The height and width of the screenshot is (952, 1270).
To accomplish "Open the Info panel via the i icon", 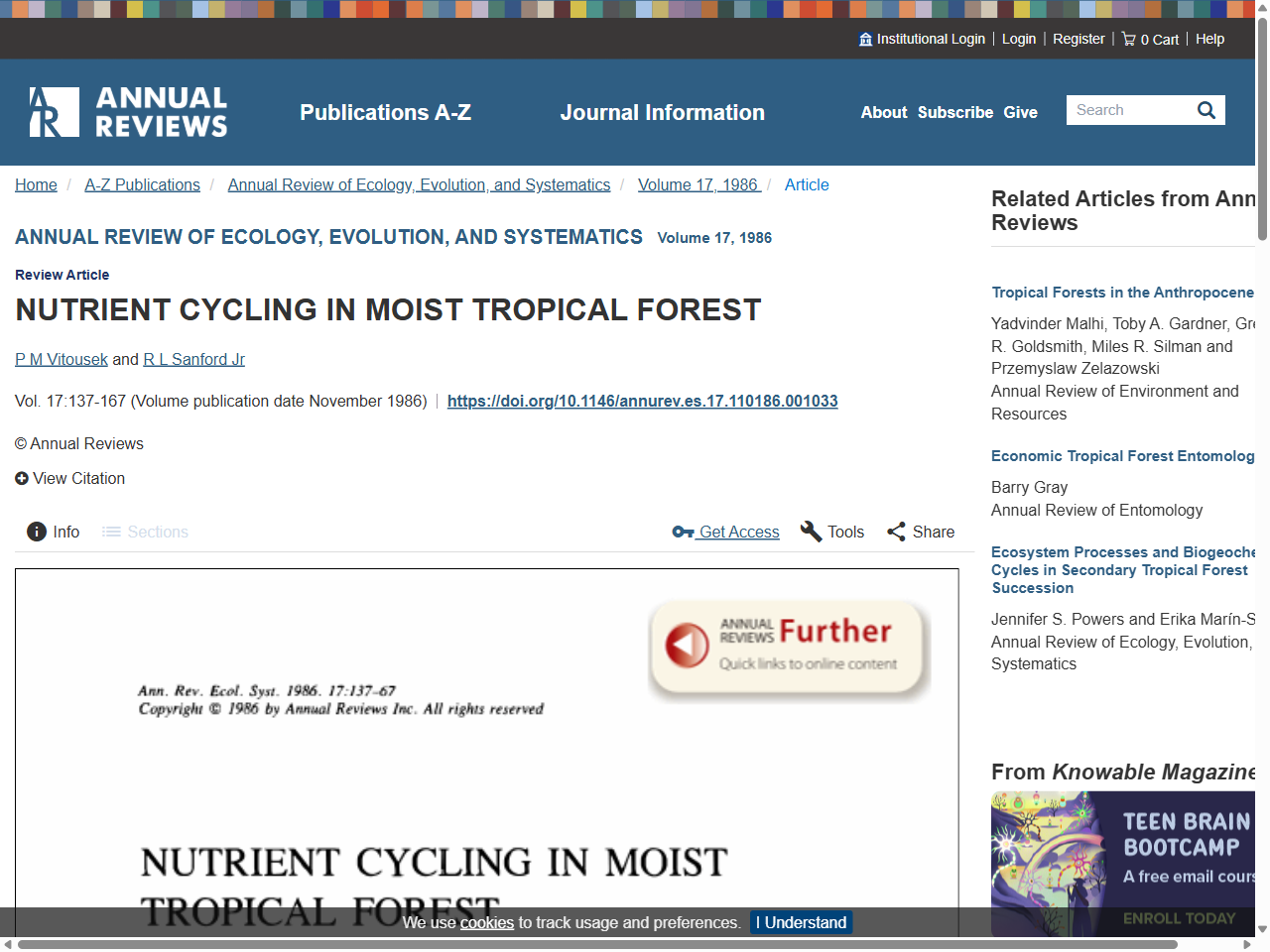I will [x=37, y=532].
